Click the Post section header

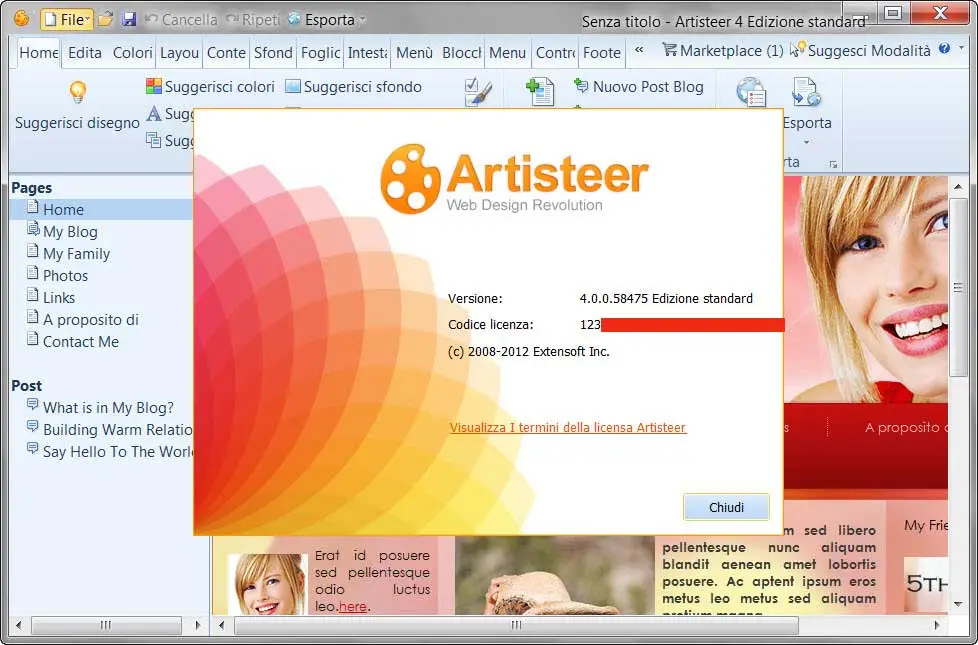point(26,386)
